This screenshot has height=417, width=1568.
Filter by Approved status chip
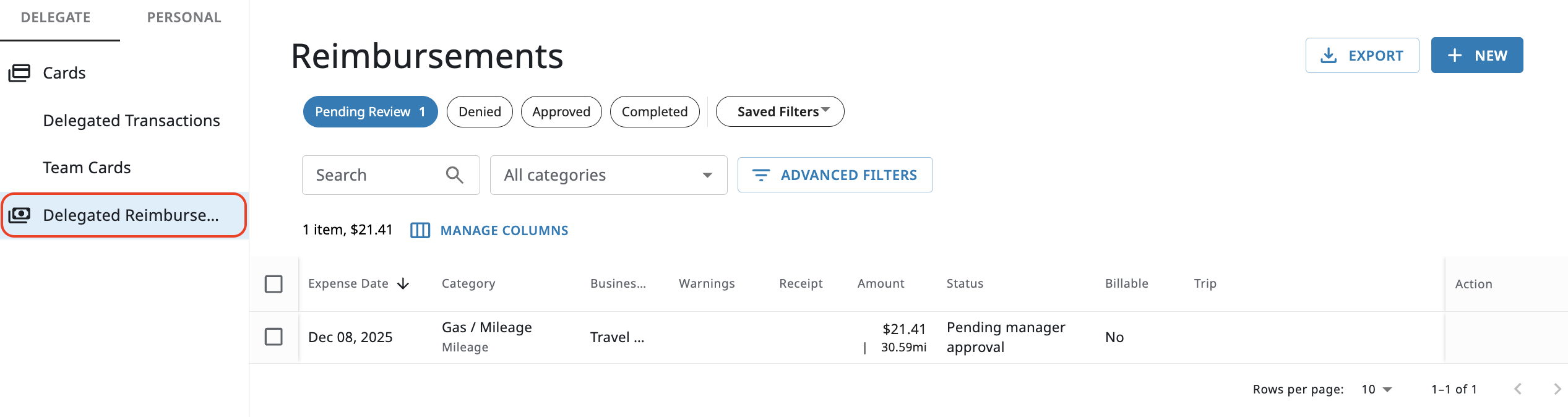tap(561, 111)
